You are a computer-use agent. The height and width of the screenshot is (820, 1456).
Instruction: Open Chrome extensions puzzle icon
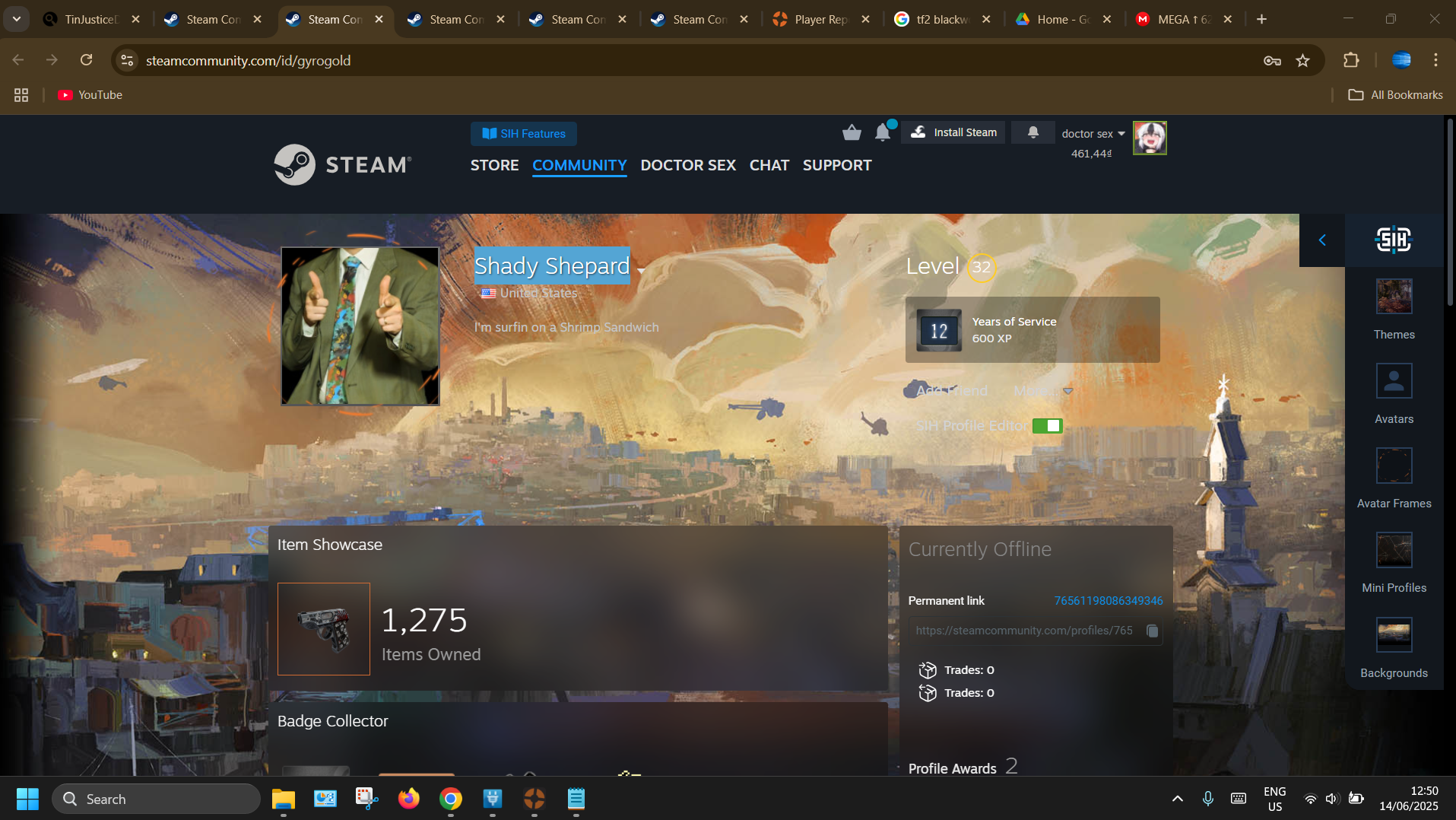click(1351, 60)
